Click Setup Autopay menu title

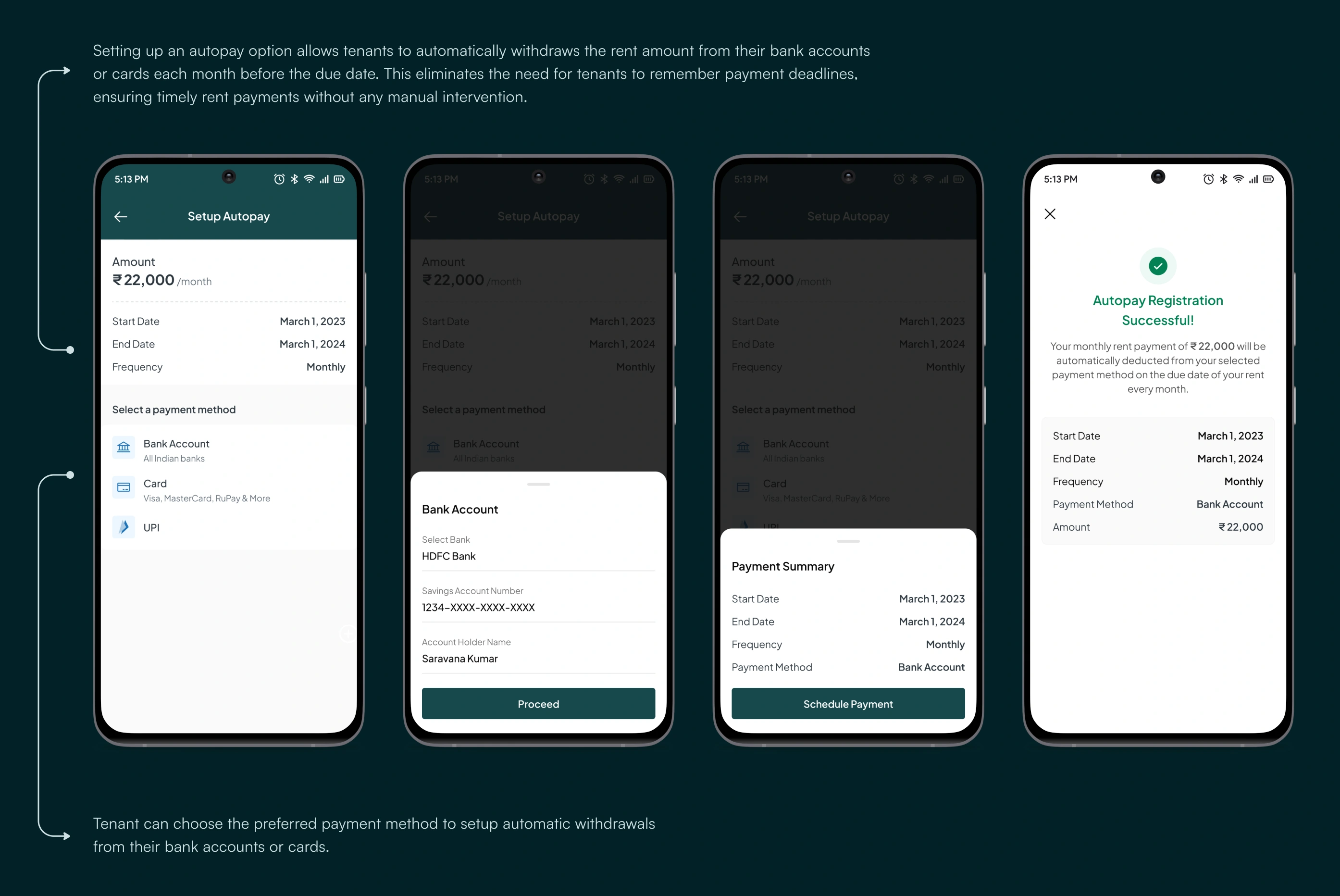(x=228, y=216)
